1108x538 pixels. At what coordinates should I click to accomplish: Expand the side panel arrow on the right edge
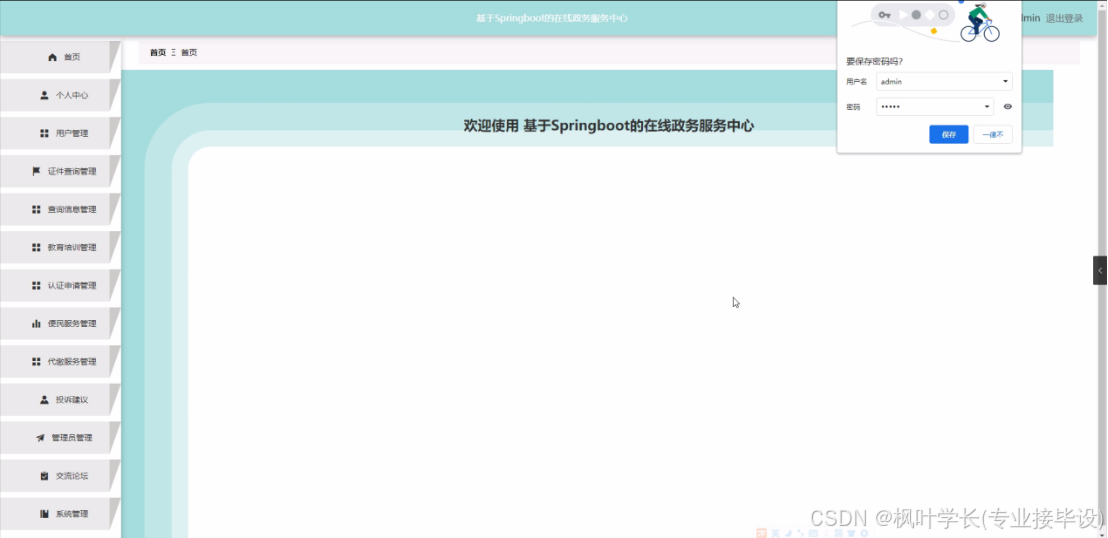(1100, 271)
